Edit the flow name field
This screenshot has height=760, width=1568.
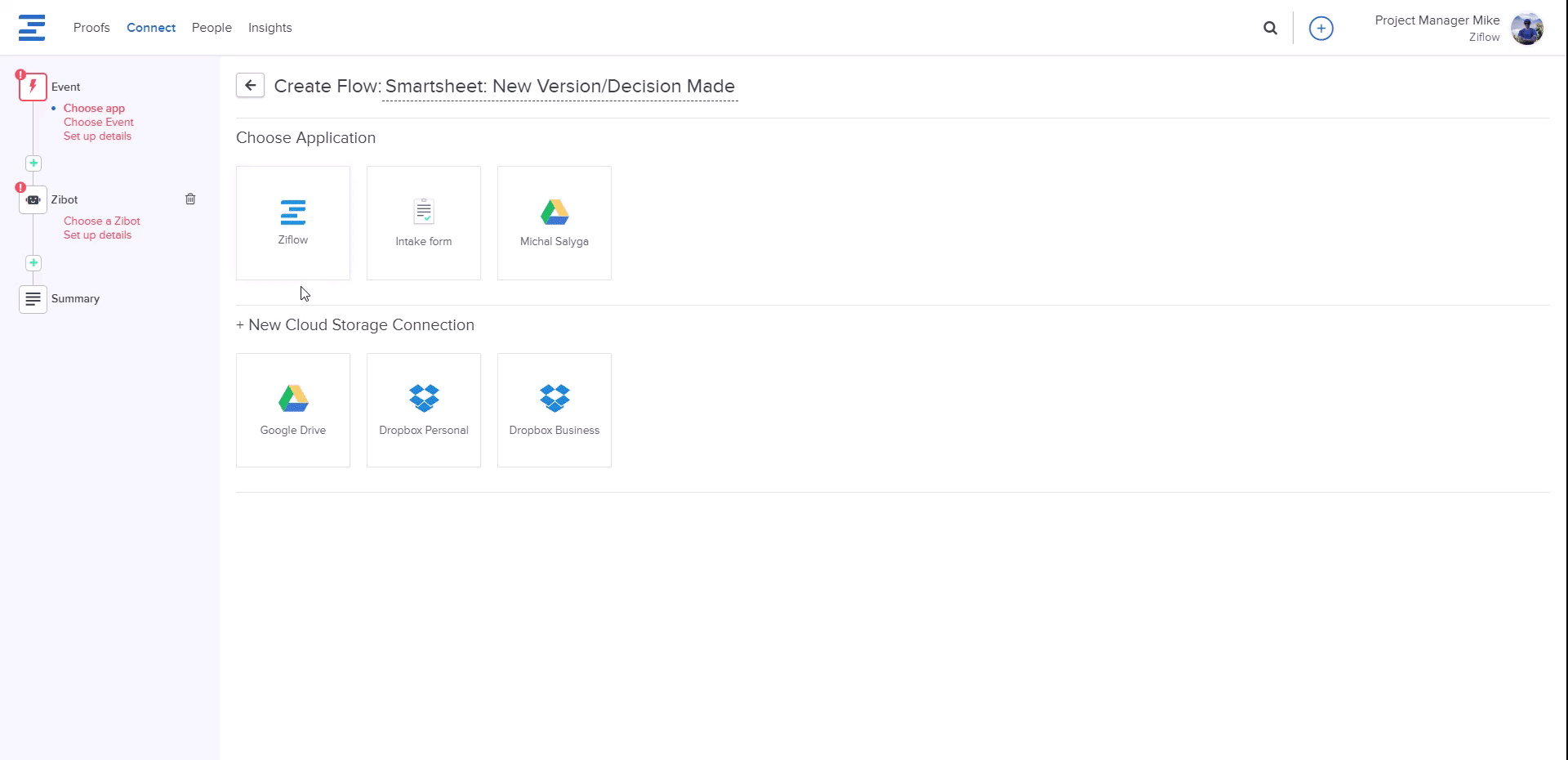coord(559,87)
